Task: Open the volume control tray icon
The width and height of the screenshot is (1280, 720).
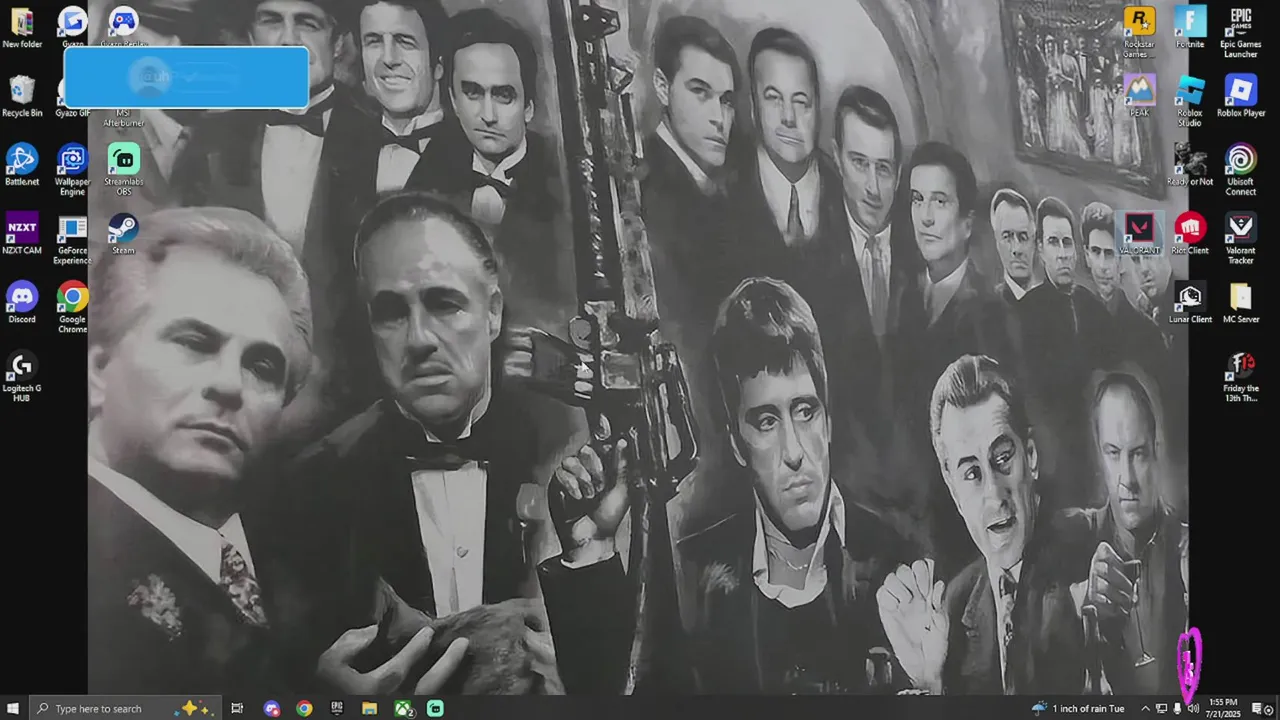Action: click(1193, 708)
